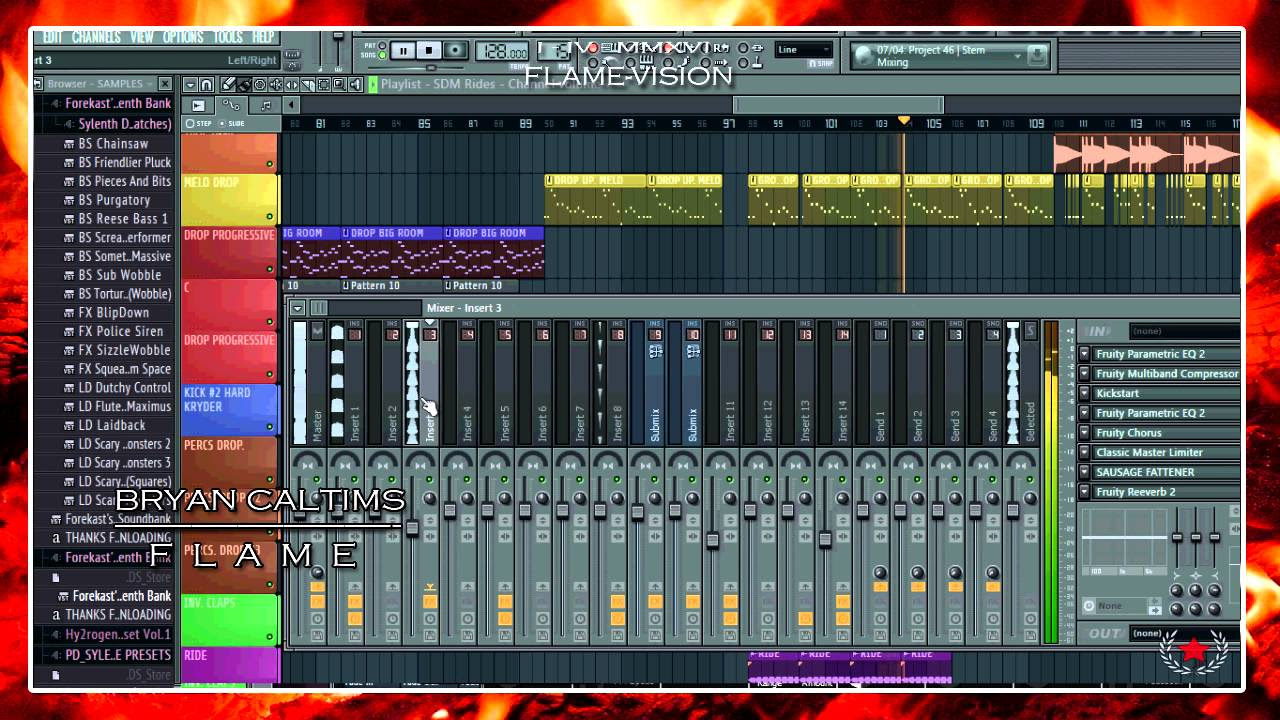Open the Line snap dropdown
This screenshot has width=1280, height=720.
(803, 49)
